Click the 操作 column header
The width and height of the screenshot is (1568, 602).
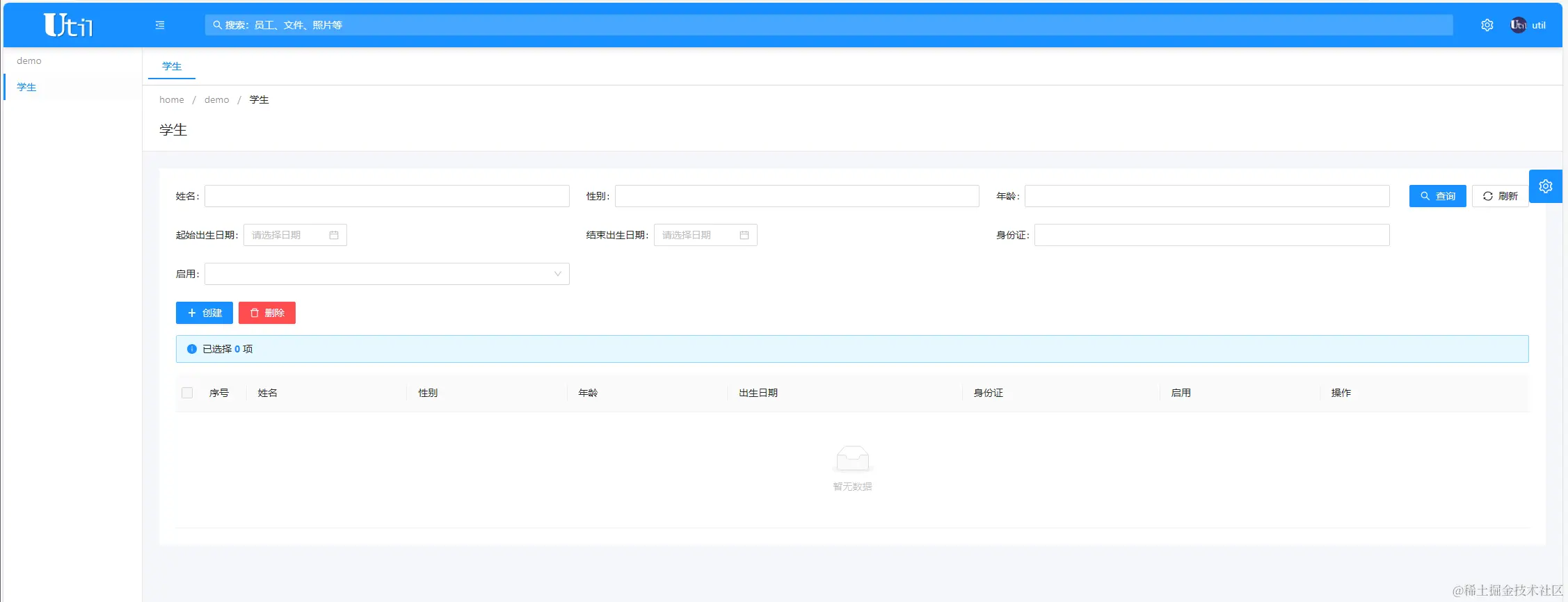[1341, 393]
